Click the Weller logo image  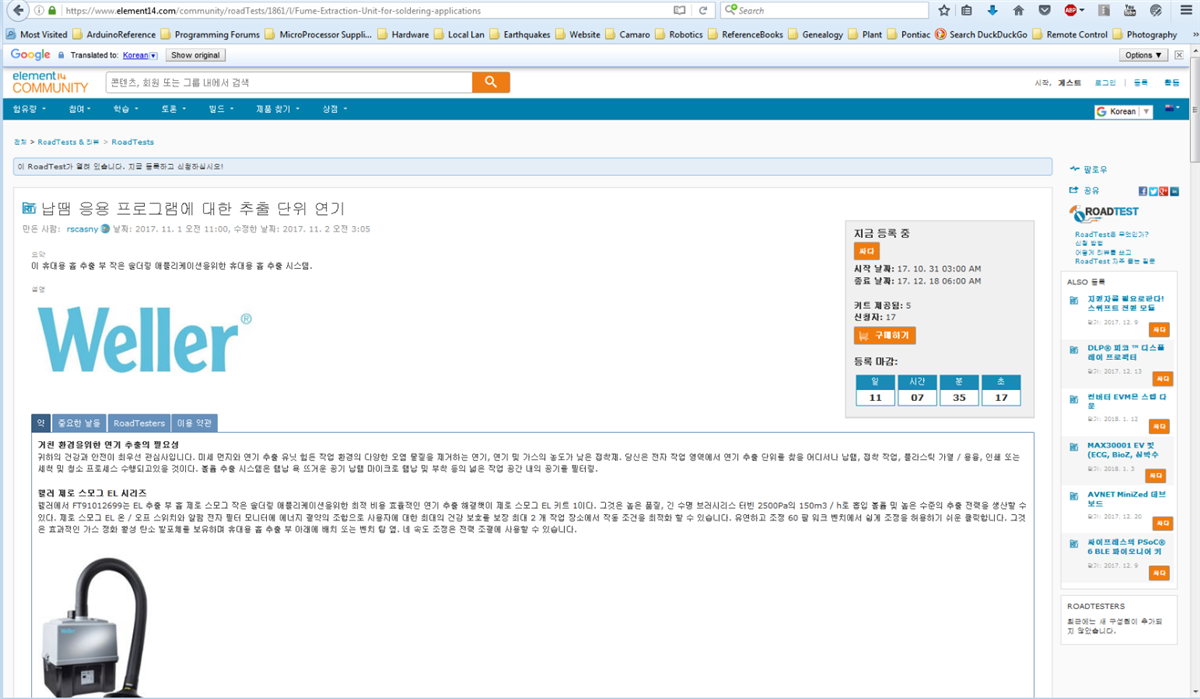[x=144, y=341]
